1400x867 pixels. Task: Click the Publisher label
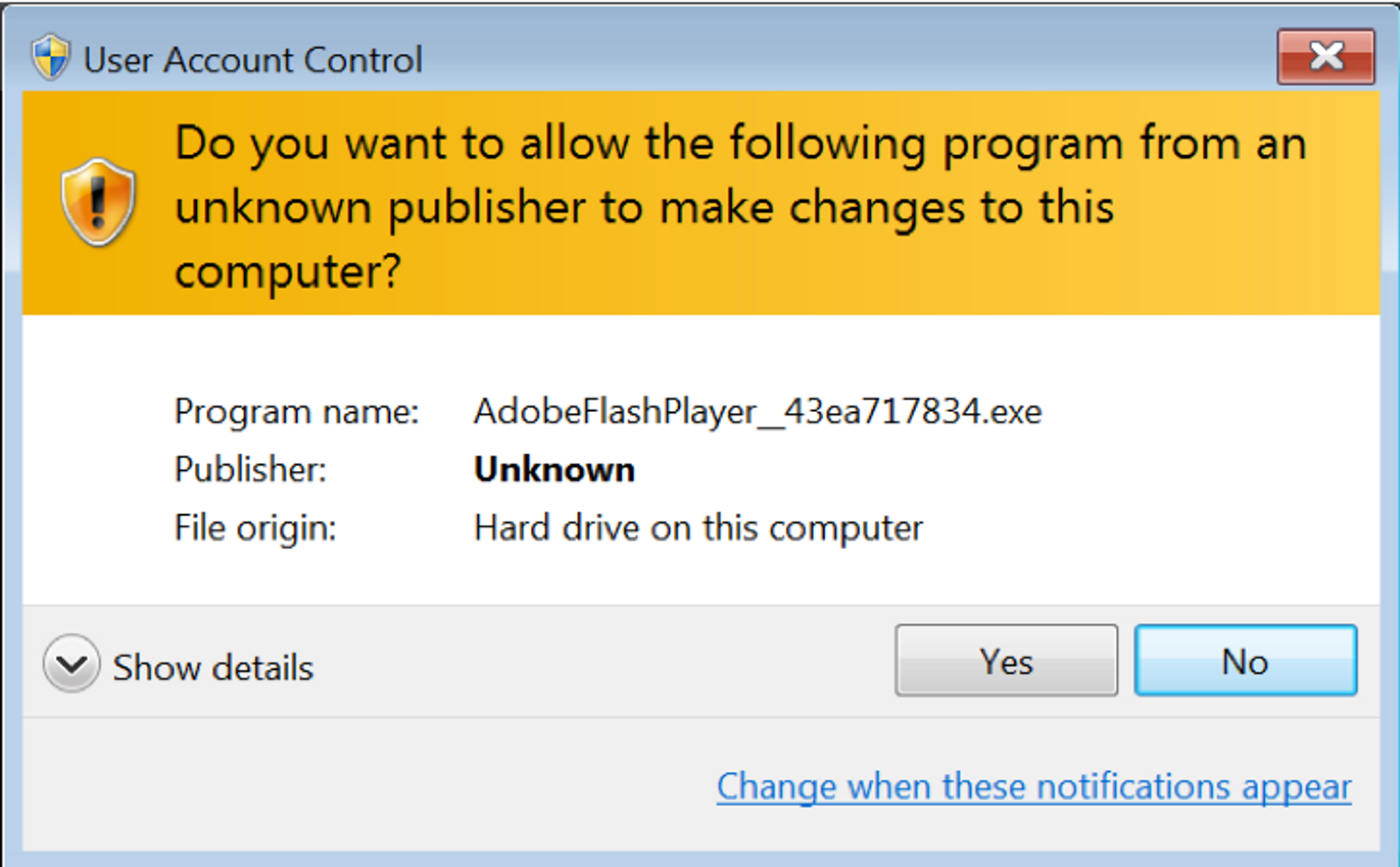[x=251, y=470]
